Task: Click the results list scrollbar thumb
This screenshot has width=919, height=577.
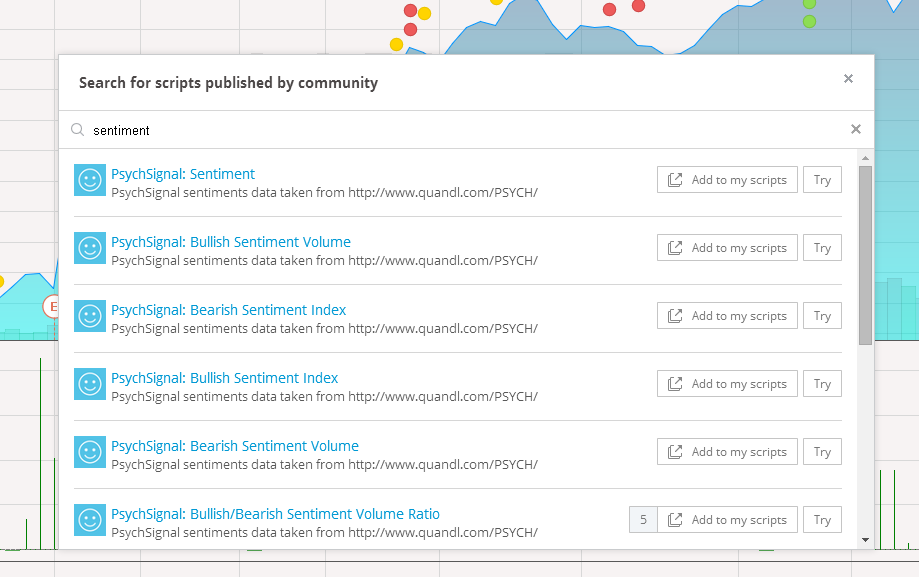Action: click(865, 255)
